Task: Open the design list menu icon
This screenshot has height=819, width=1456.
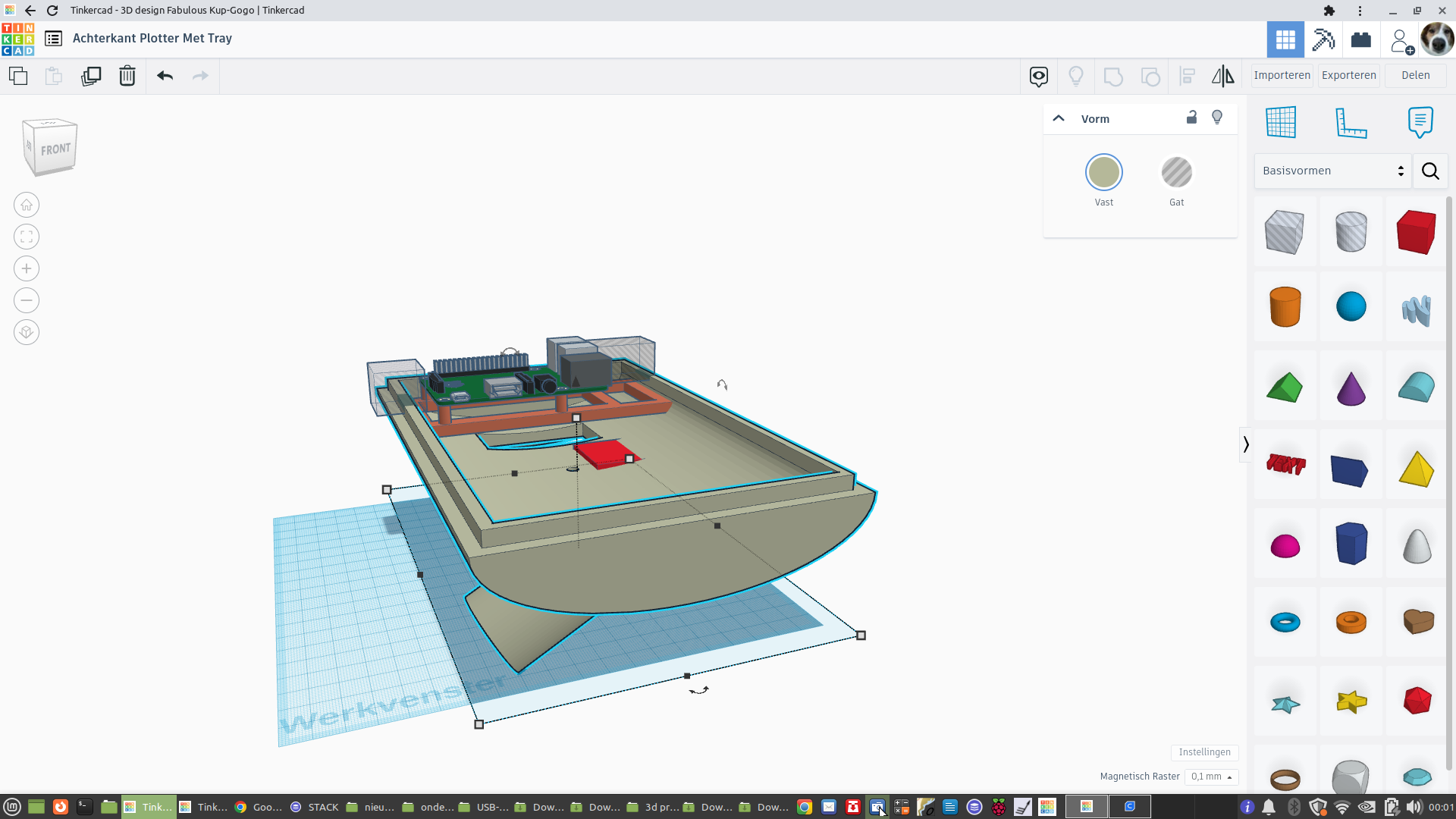Action: pos(53,39)
